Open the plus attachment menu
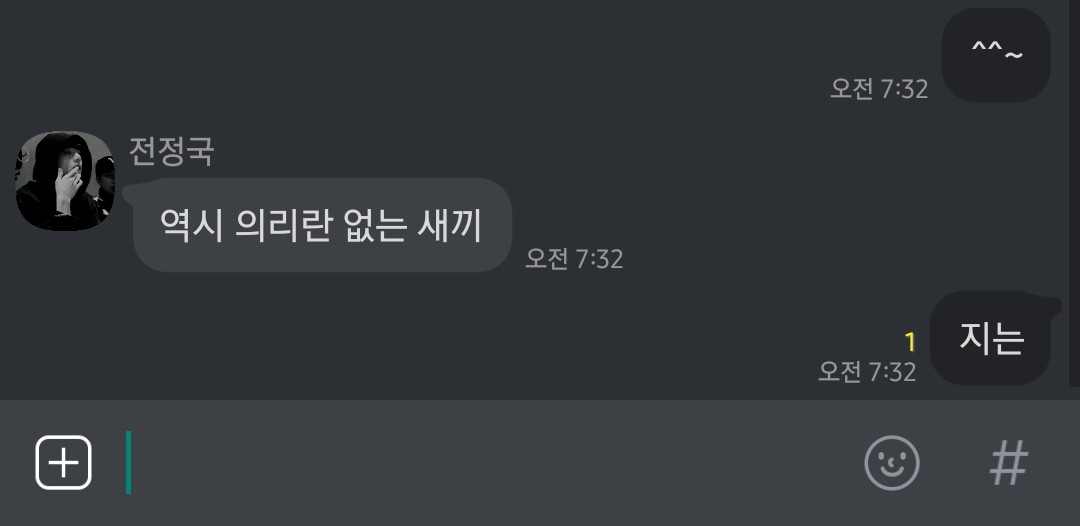Viewport: 1080px width, 526px height. [63, 463]
